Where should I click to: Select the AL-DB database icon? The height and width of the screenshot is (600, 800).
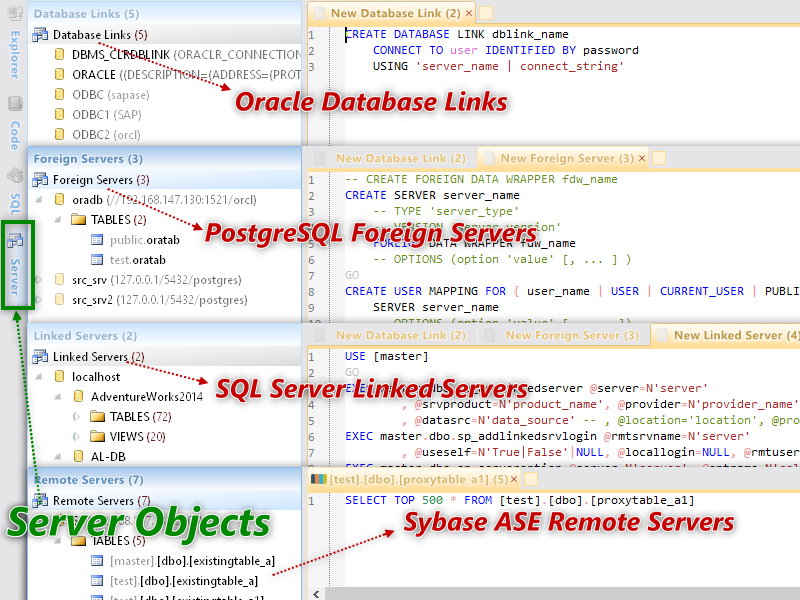coord(79,456)
